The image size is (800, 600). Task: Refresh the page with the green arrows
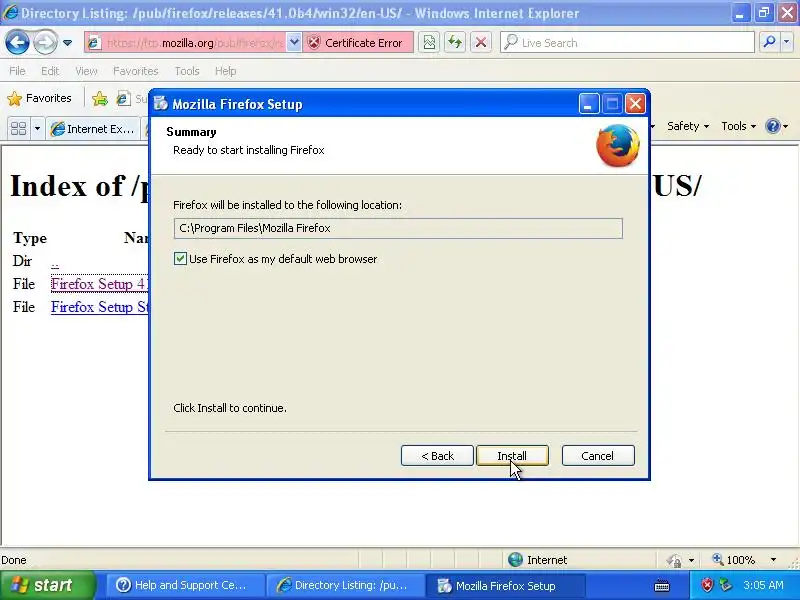(455, 43)
